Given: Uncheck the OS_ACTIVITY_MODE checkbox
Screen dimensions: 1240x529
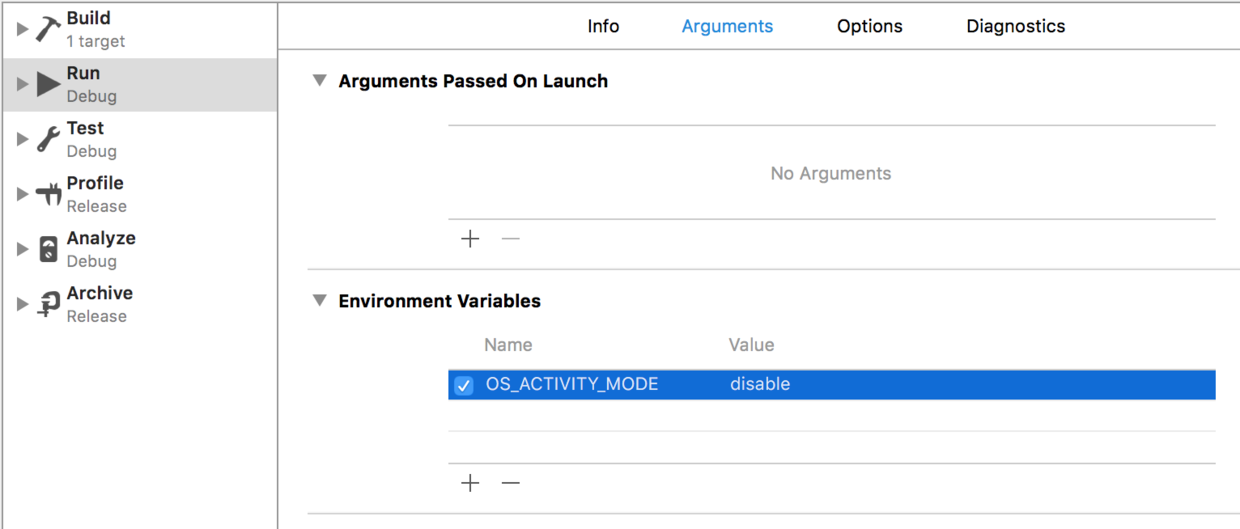Looking at the screenshot, I should point(464,385).
